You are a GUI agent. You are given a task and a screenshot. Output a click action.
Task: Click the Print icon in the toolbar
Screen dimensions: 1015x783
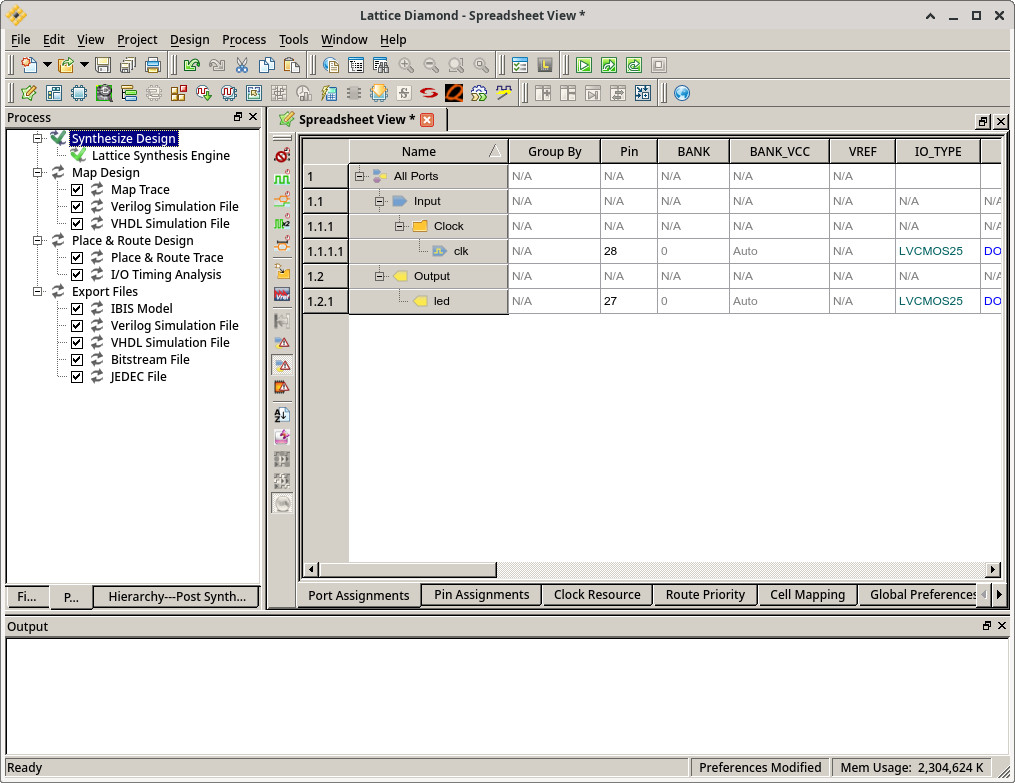coord(153,65)
